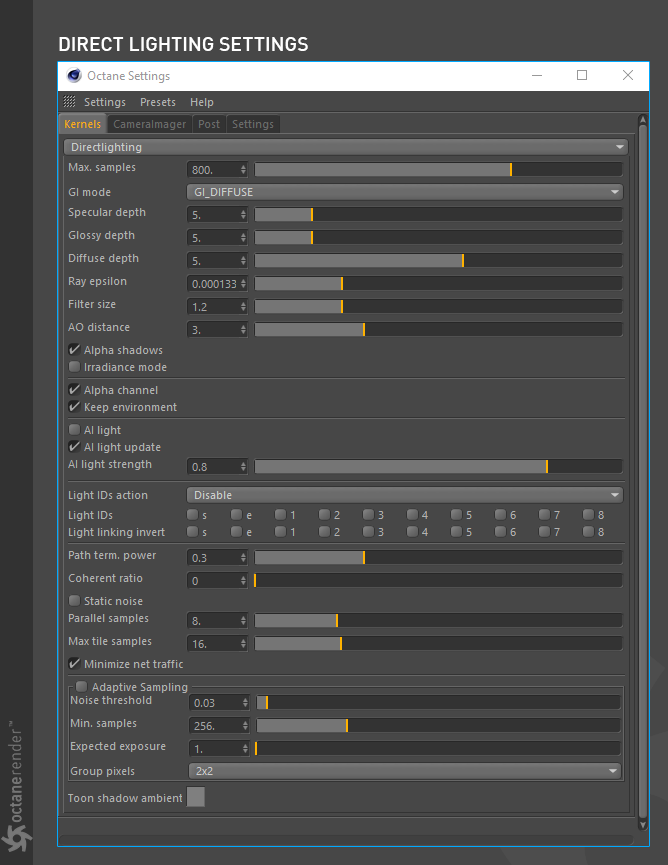Adjust the Specular depth slider
Image resolution: width=668 pixels, height=865 pixels.
click(438, 215)
